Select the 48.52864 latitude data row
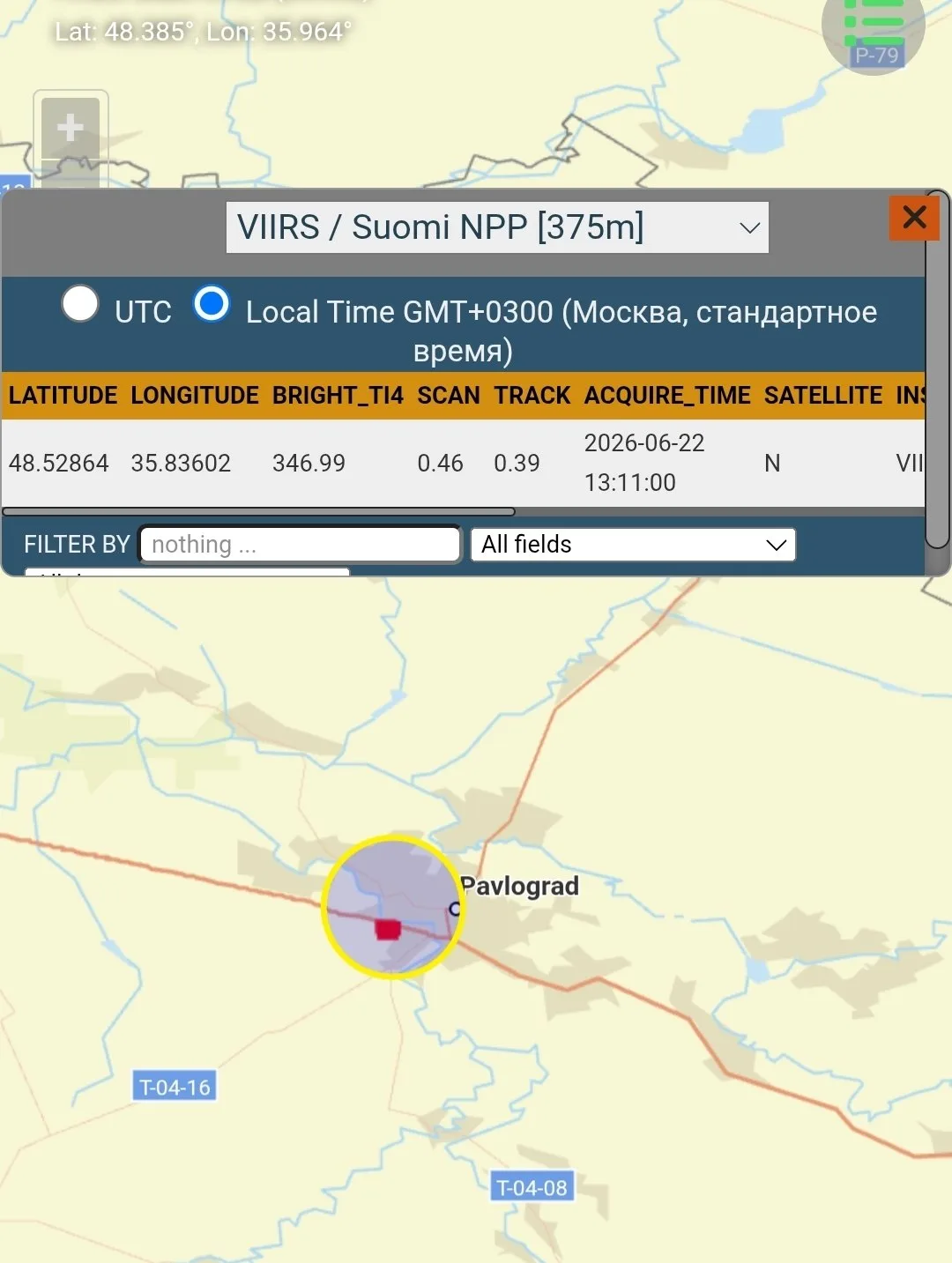 [x=464, y=463]
